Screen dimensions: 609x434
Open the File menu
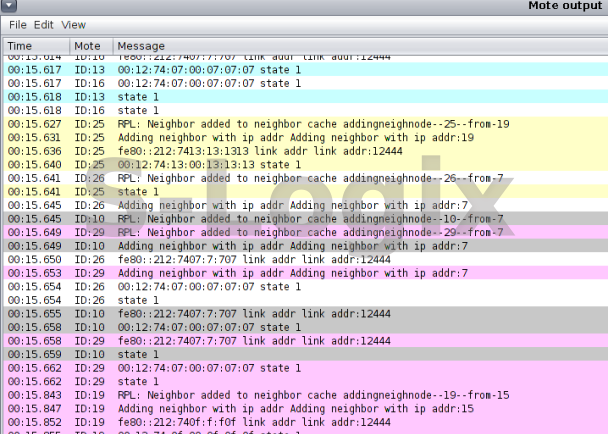[x=17, y=25]
